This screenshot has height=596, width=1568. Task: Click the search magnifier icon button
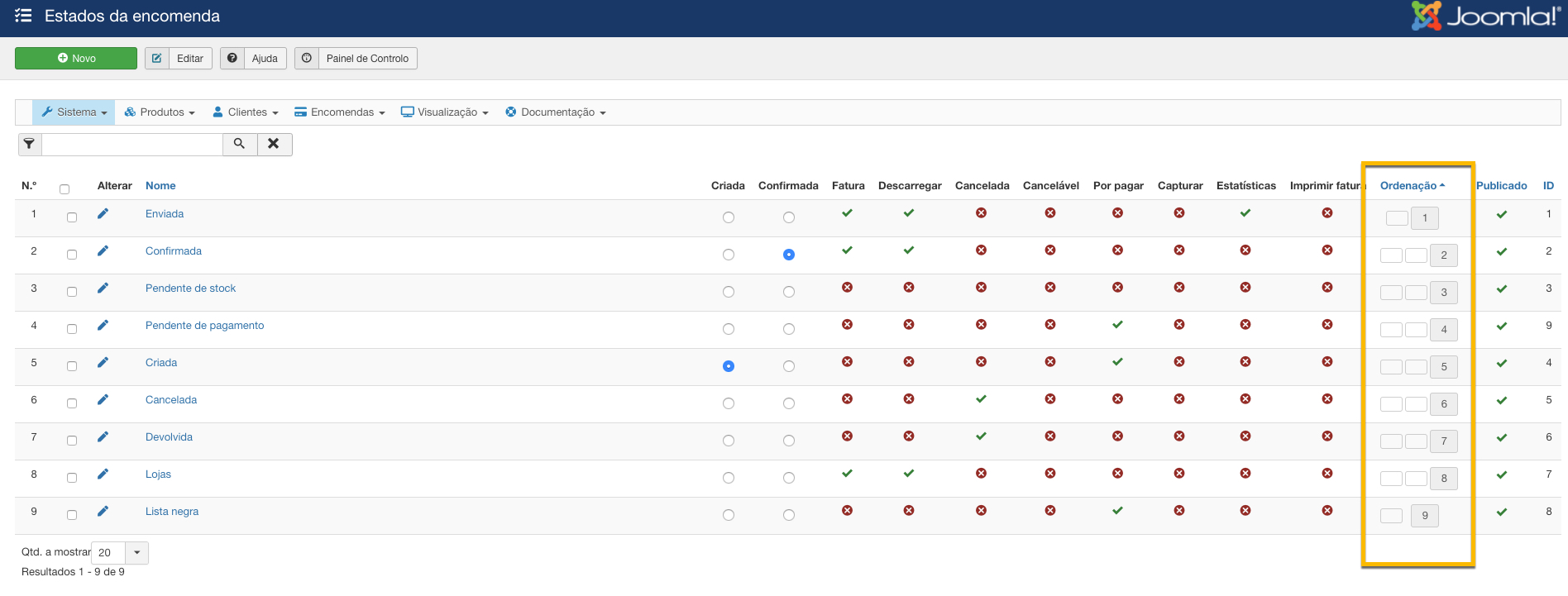pyautogui.click(x=239, y=144)
